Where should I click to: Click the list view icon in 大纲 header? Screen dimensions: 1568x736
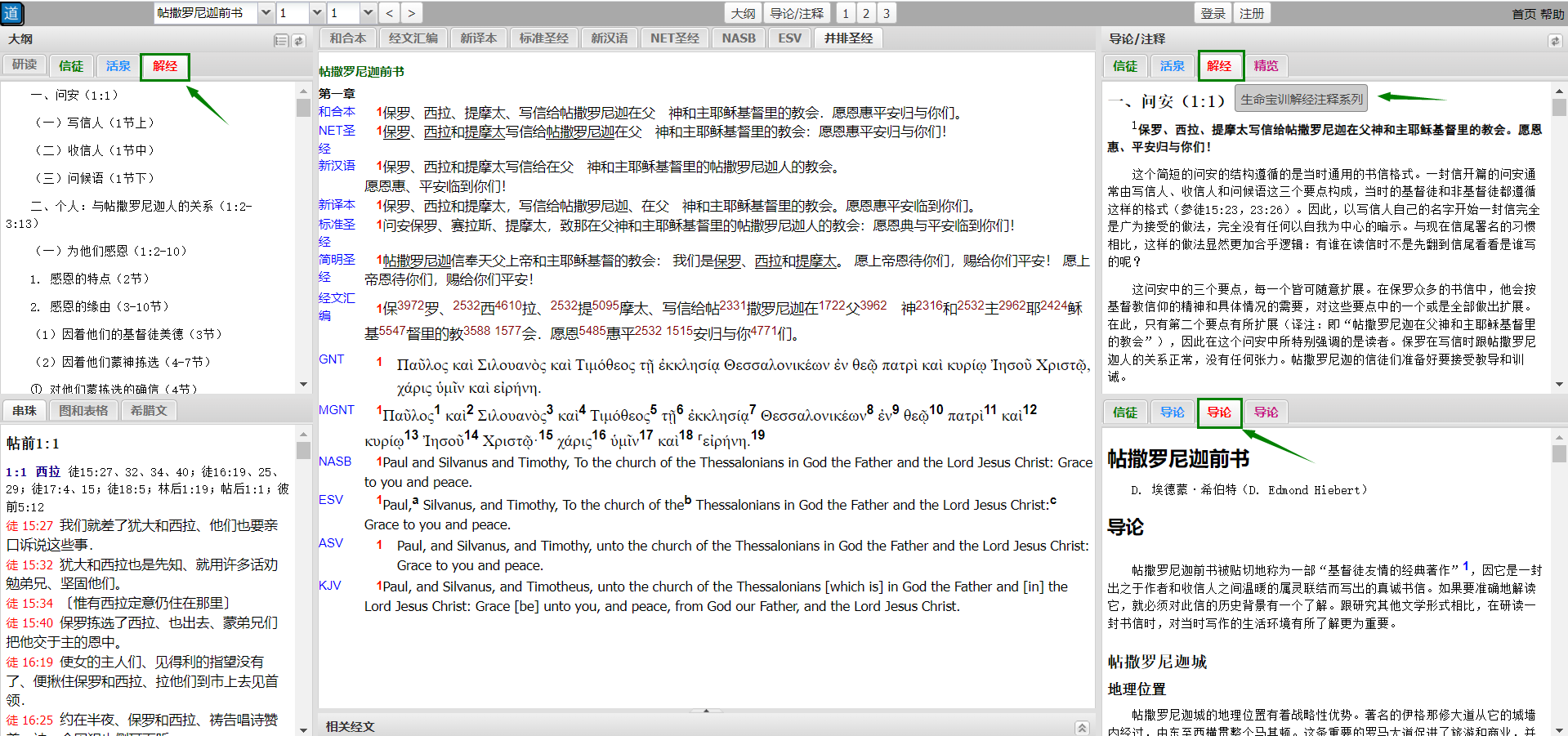[281, 41]
